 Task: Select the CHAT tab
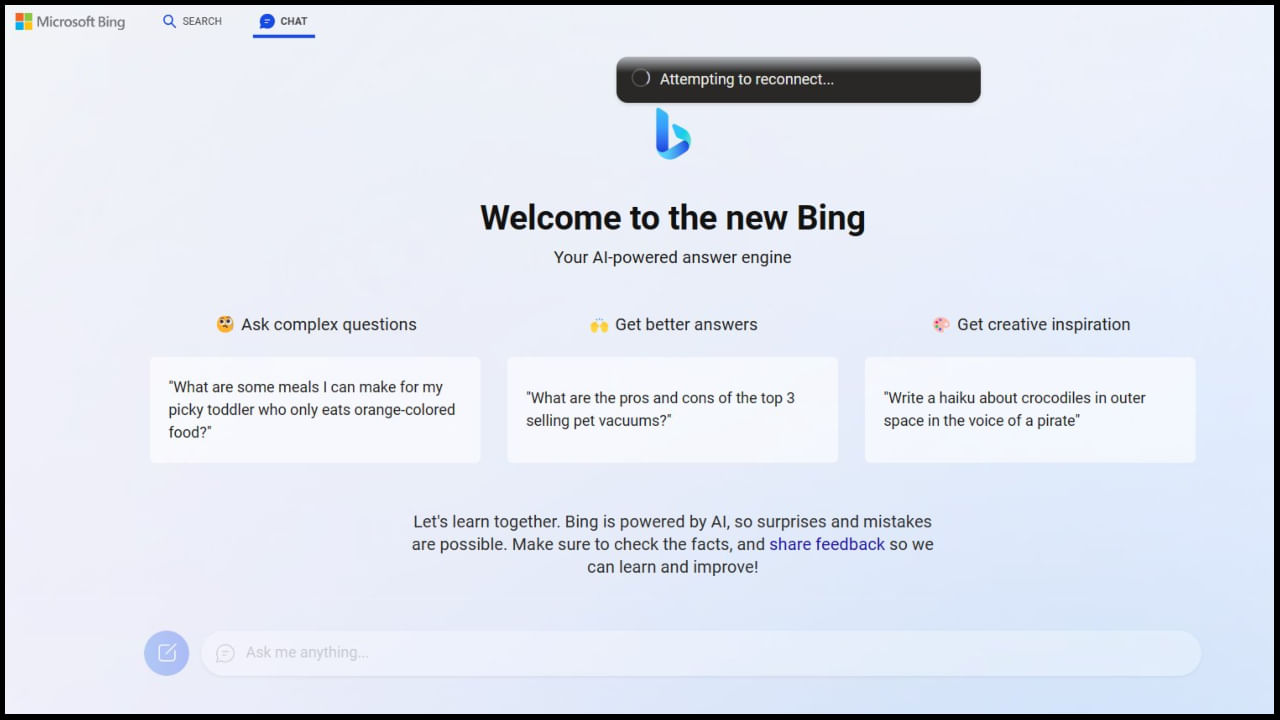pos(283,20)
